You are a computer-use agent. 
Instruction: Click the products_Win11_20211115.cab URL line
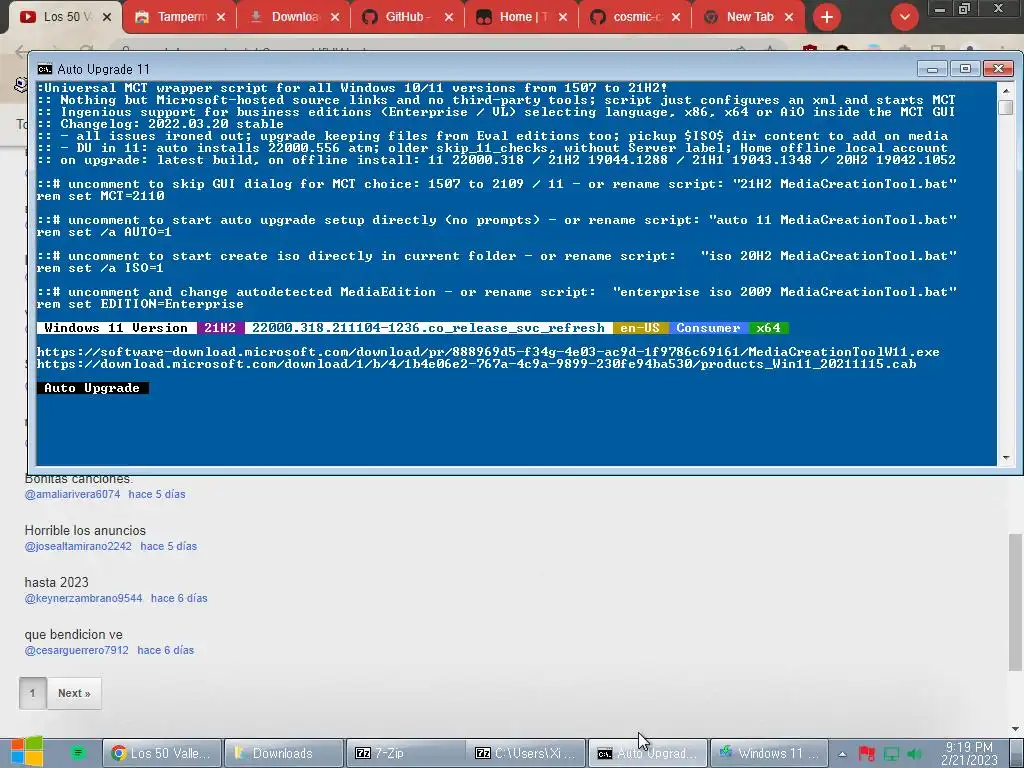(476, 364)
